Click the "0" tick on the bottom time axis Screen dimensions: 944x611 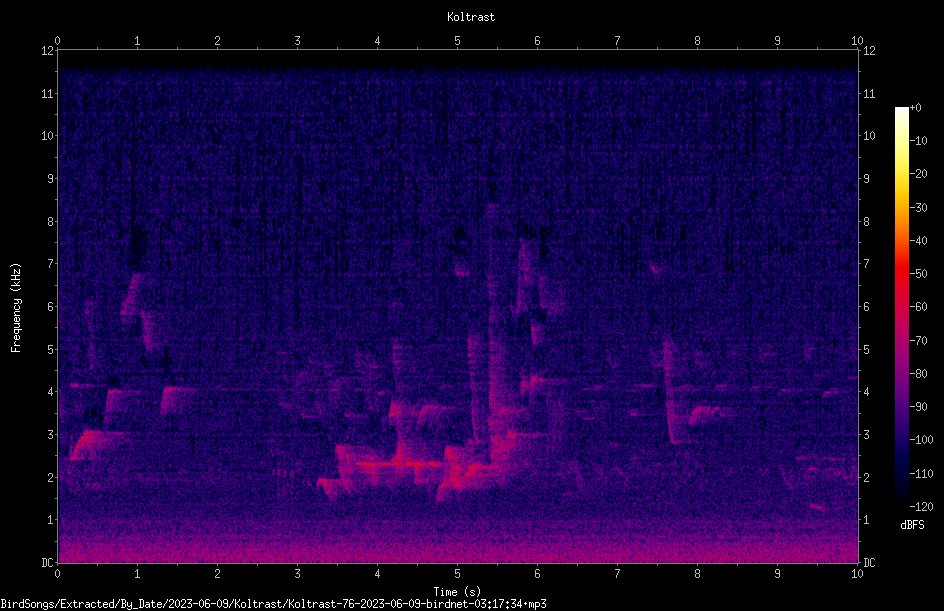57,574
